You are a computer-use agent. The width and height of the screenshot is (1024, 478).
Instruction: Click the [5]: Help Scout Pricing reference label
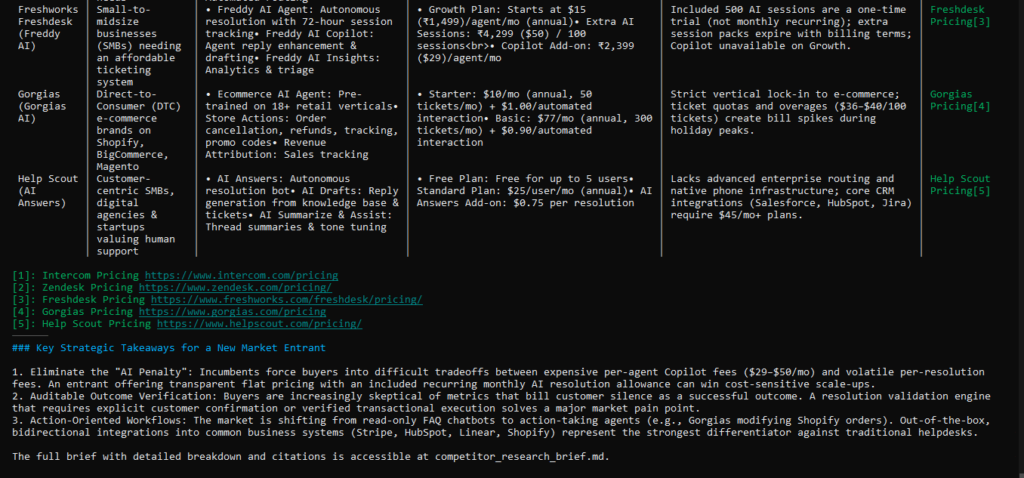click(82, 324)
